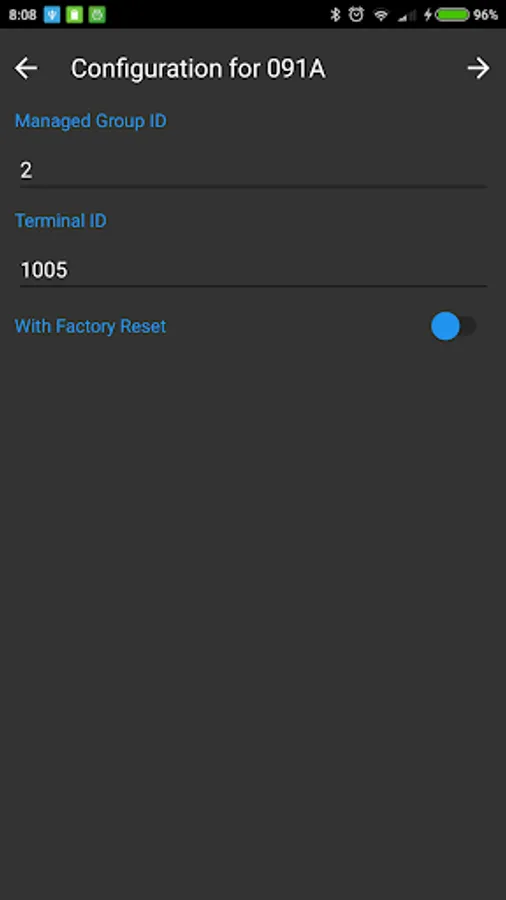The height and width of the screenshot is (900, 506).
Task: Tap the cellular signal bars icon
Action: coord(407,15)
